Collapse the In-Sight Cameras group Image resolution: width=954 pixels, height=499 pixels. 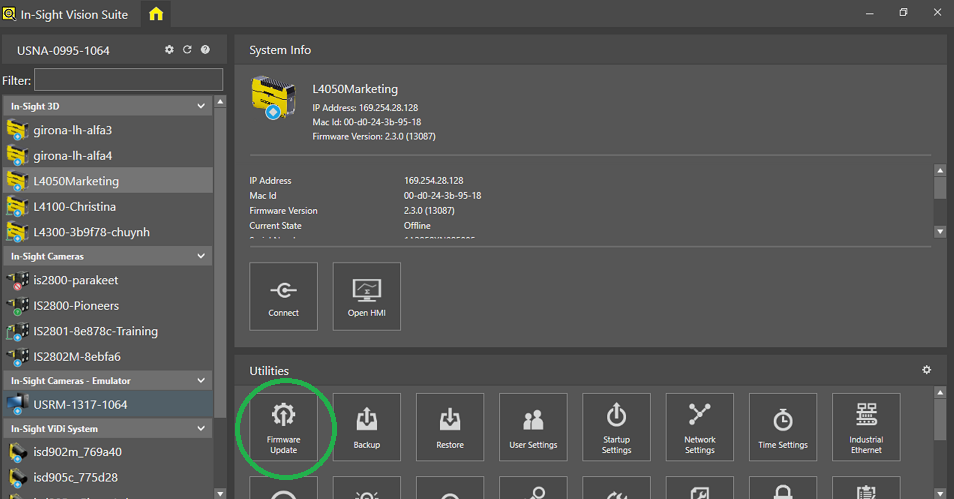[x=201, y=256]
